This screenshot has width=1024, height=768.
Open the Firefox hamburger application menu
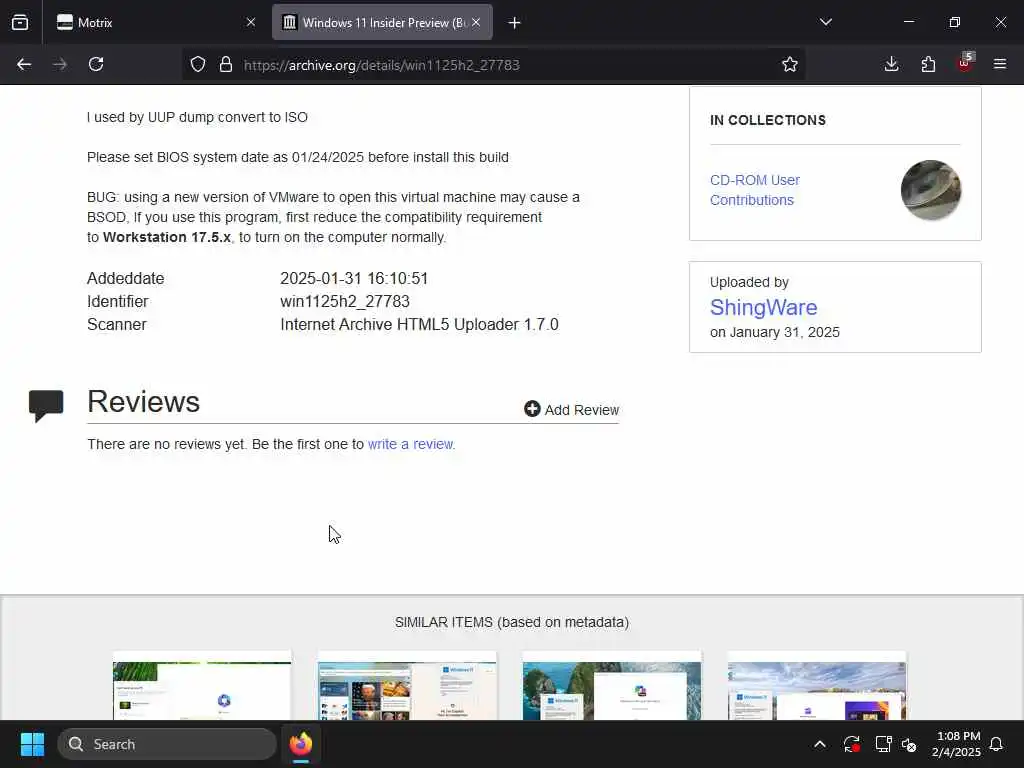[x=1000, y=64]
